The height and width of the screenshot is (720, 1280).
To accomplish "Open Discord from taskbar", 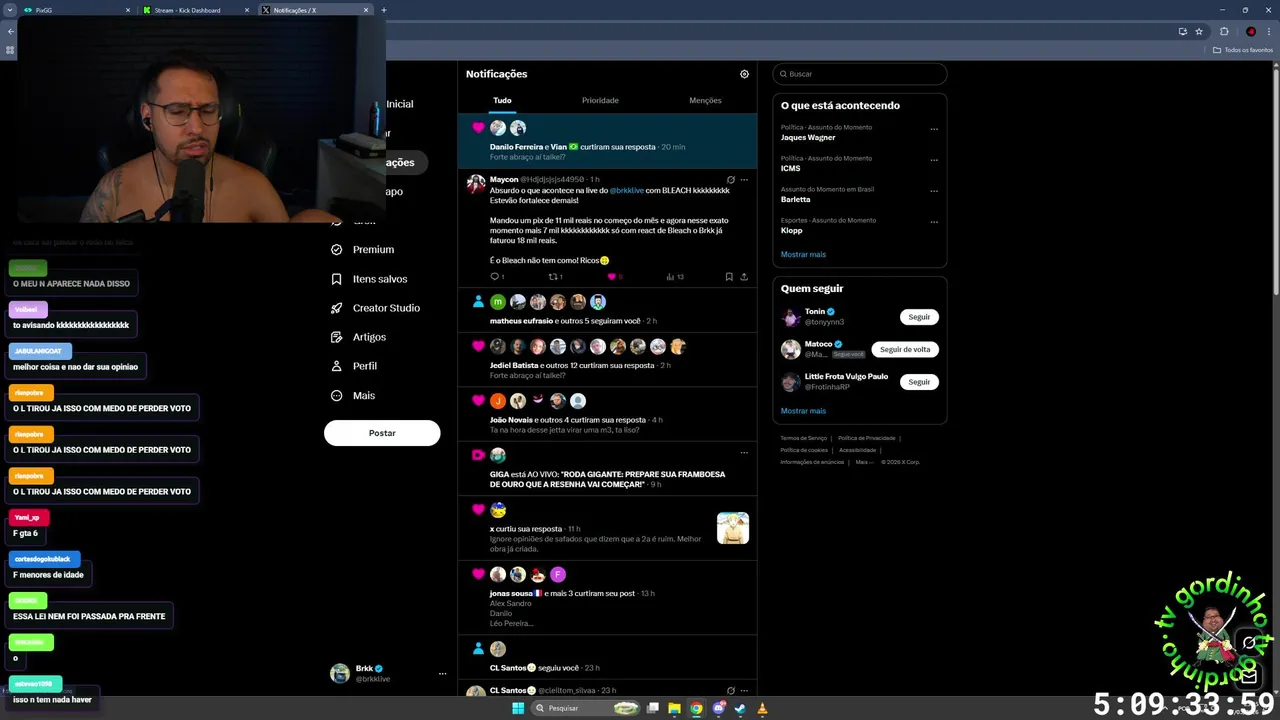I will [718, 708].
